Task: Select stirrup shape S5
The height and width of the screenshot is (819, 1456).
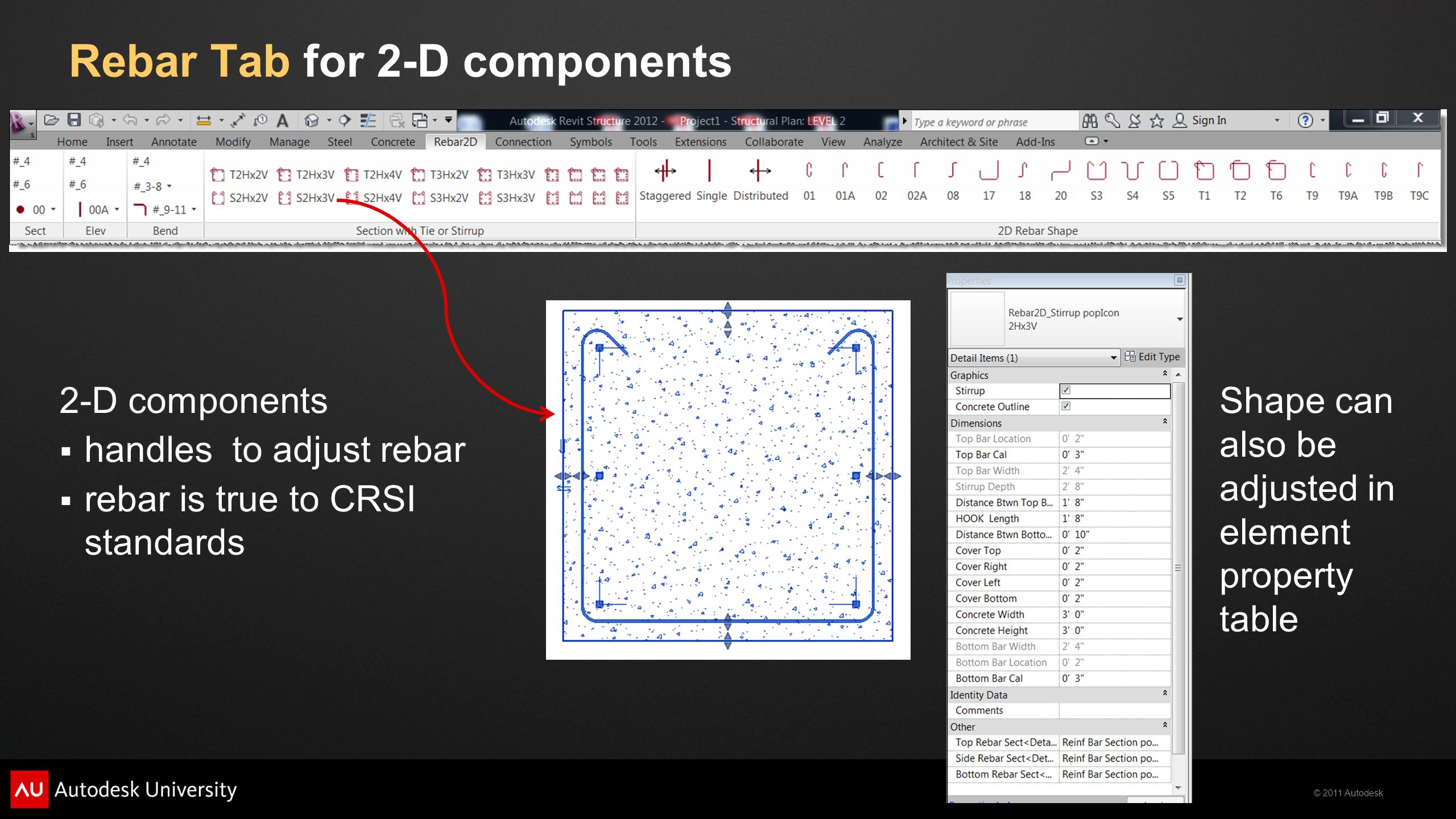Action: pyautogui.click(x=1168, y=181)
